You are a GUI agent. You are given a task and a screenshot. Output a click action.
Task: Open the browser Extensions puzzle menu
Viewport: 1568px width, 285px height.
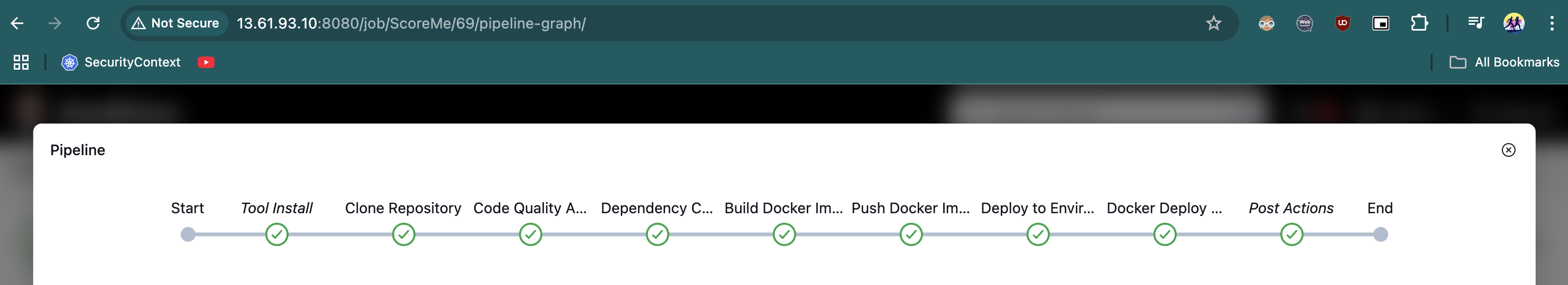[1419, 24]
